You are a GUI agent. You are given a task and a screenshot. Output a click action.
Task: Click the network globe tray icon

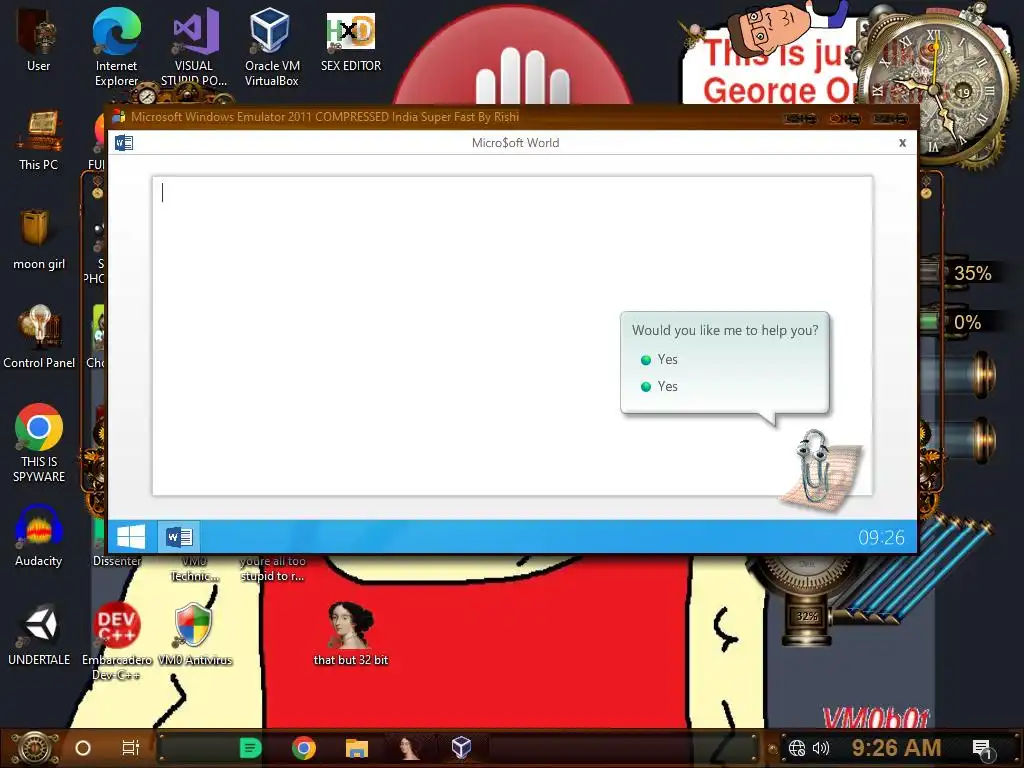(797, 748)
